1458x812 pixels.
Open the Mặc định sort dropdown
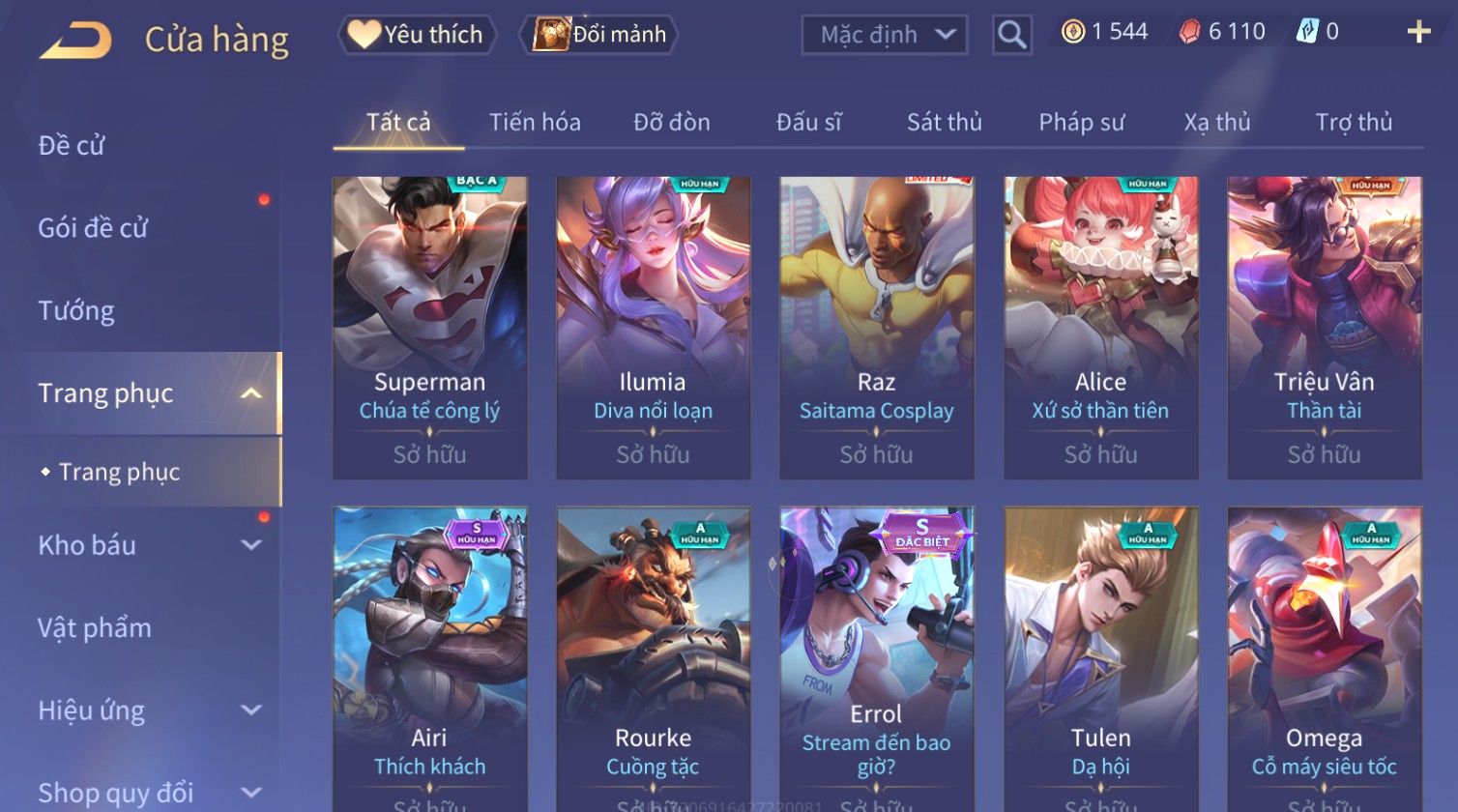pyautogui.click(x=885, y=35)
